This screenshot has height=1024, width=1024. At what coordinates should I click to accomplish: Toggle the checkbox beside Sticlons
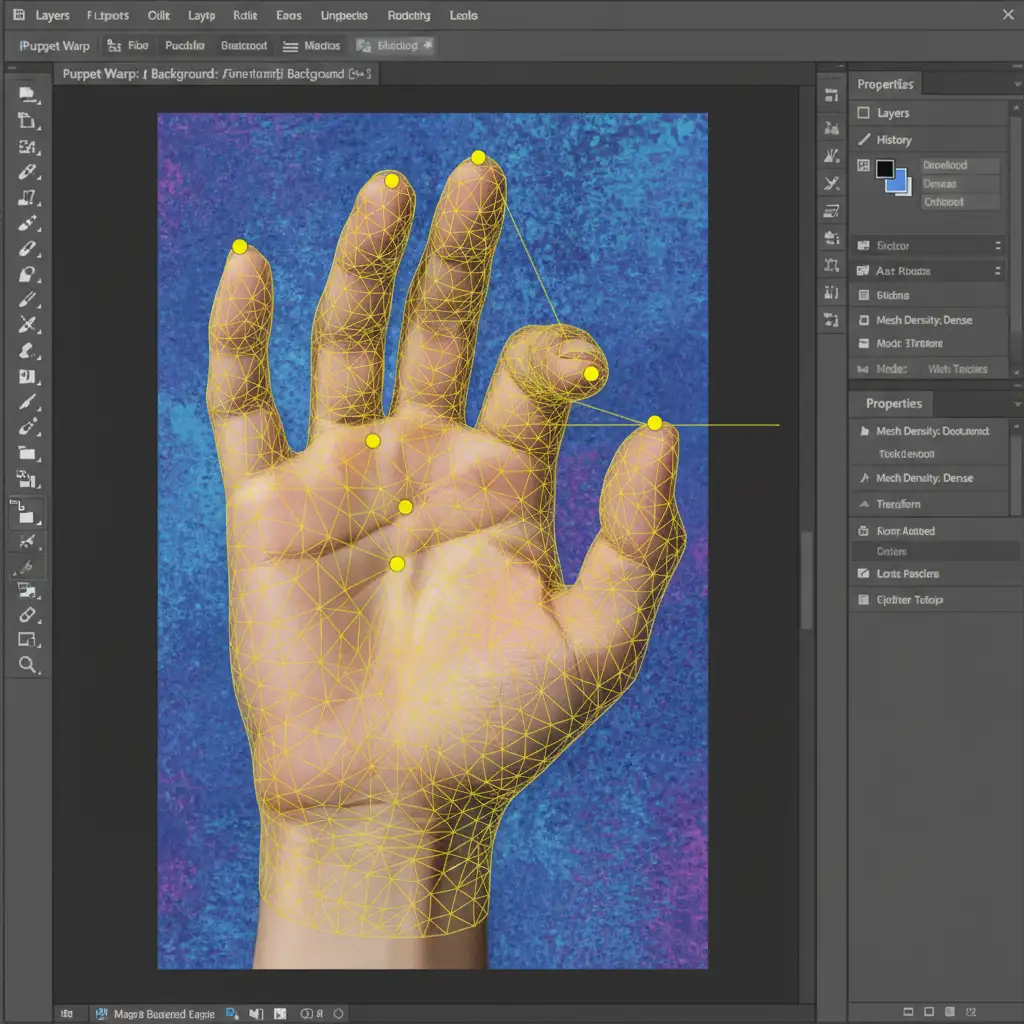864,295
